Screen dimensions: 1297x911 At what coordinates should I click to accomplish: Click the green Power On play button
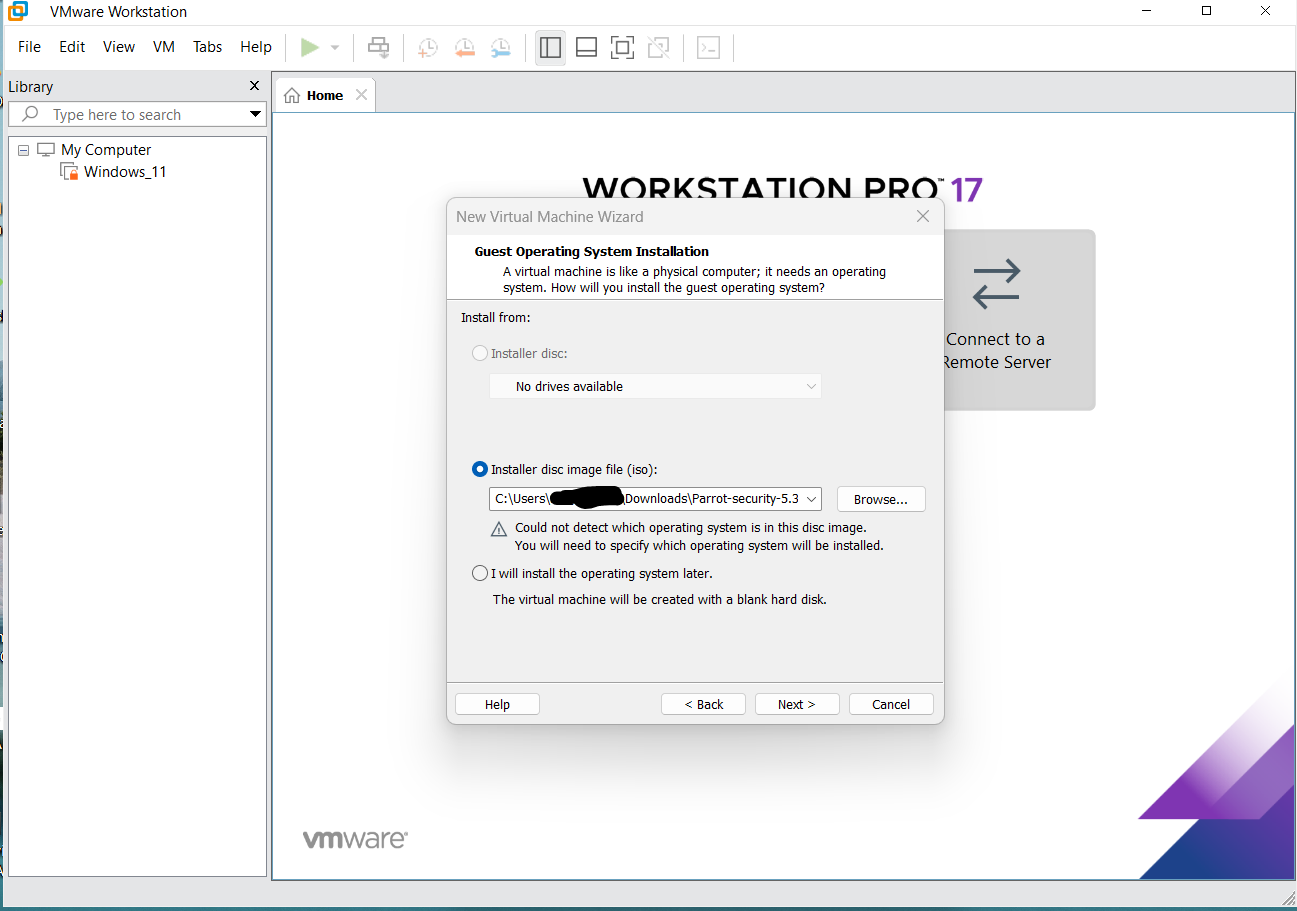[310, 47]
